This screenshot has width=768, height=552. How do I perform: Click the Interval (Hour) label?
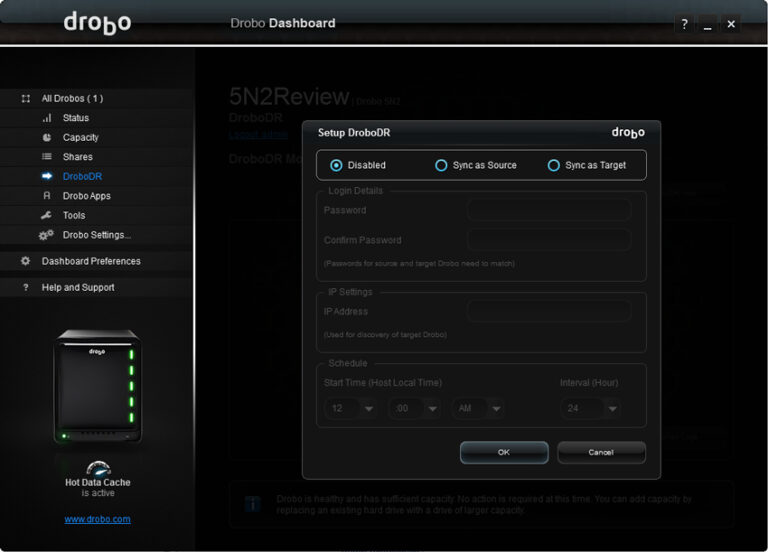click(589, 383)
